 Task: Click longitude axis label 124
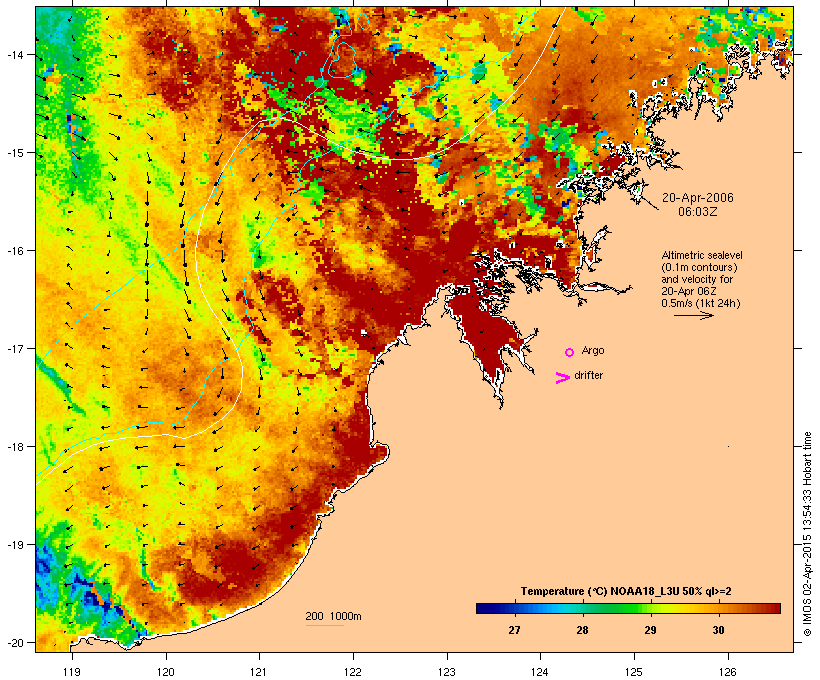click(x=540, y=672)
